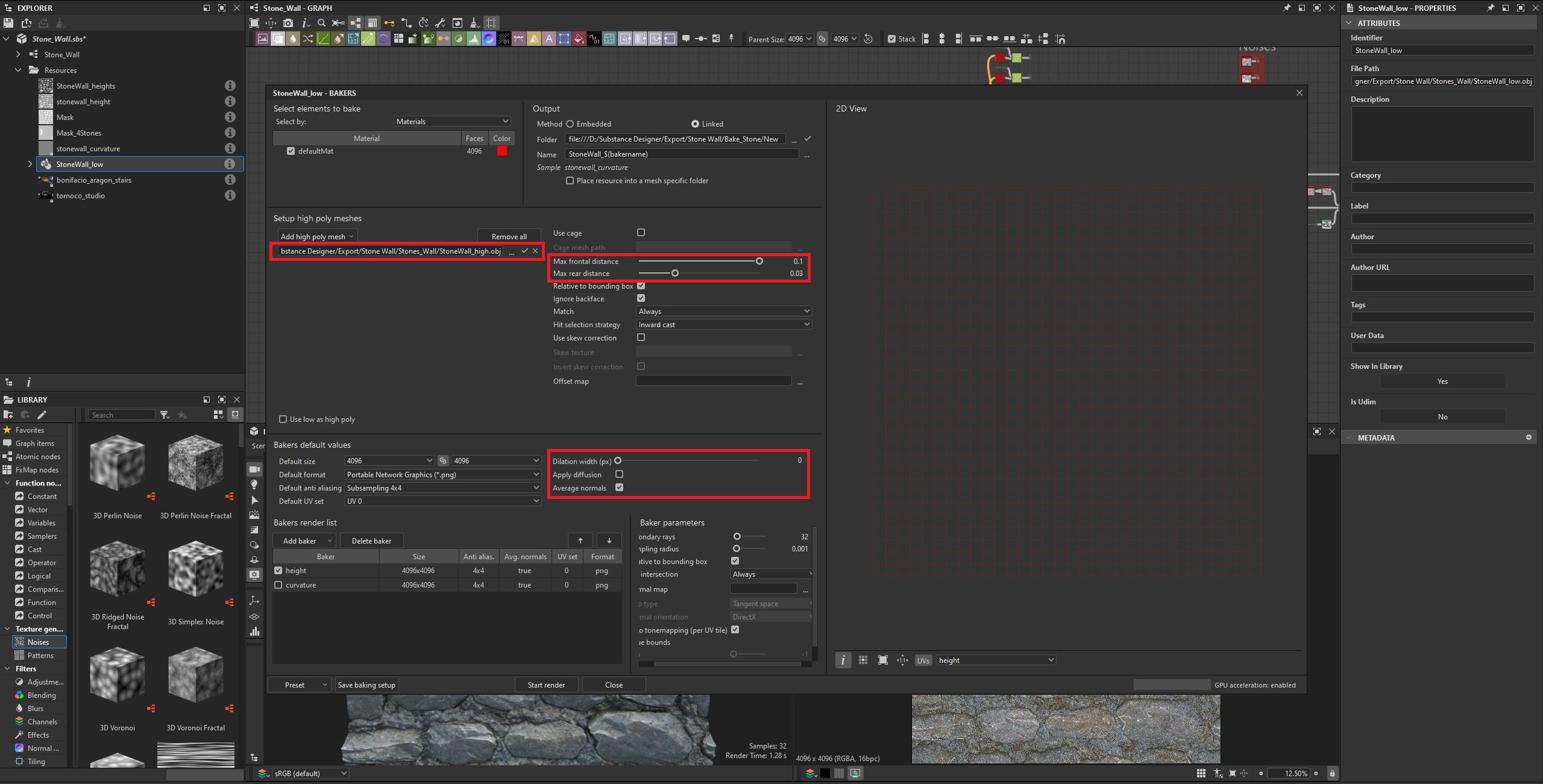This screenshot has width=1543, height=784.
Task: Click the library Search field
Action: pos(122,415)
